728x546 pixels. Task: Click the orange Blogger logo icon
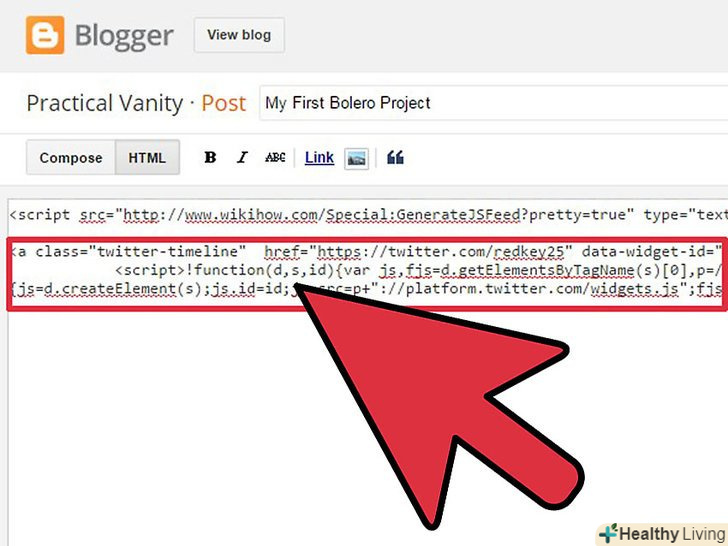click(45, 35)
